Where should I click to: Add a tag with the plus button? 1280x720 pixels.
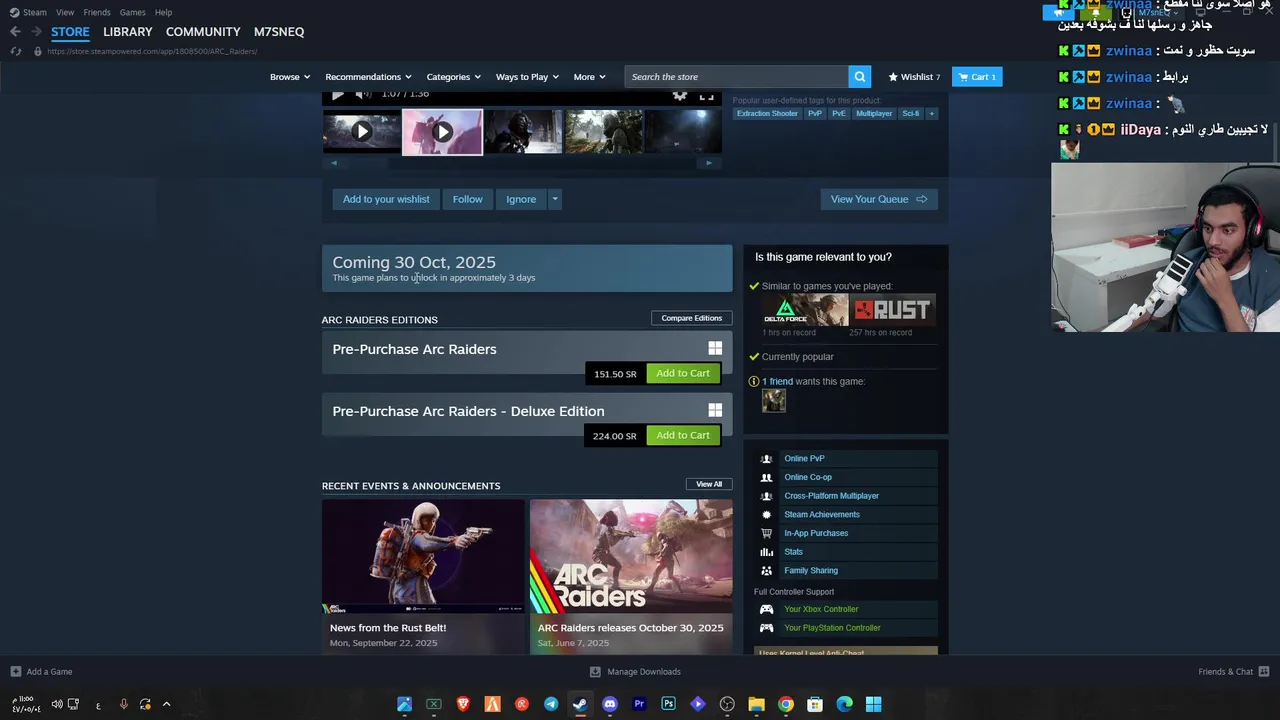[x=931, y=114]
